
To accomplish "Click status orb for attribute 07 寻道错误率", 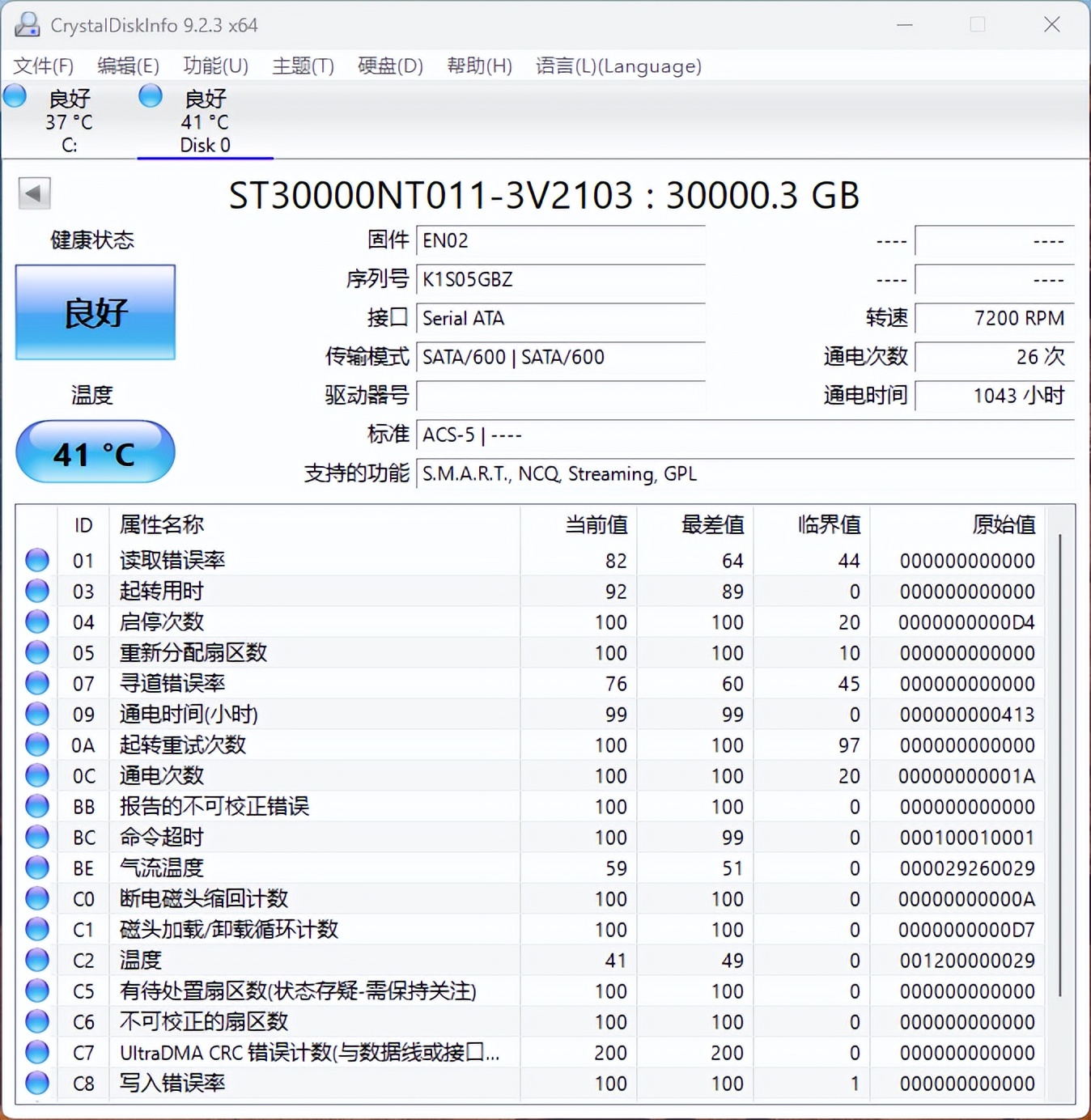I will pos(37,683).
